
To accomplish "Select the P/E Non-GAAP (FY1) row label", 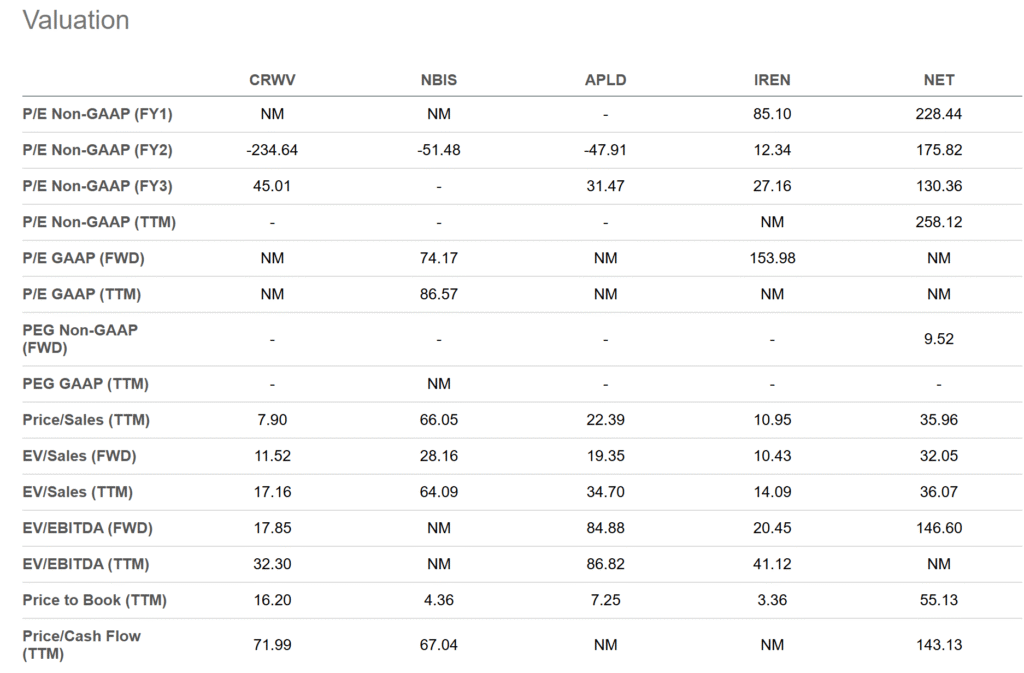I will pos(97,114).
